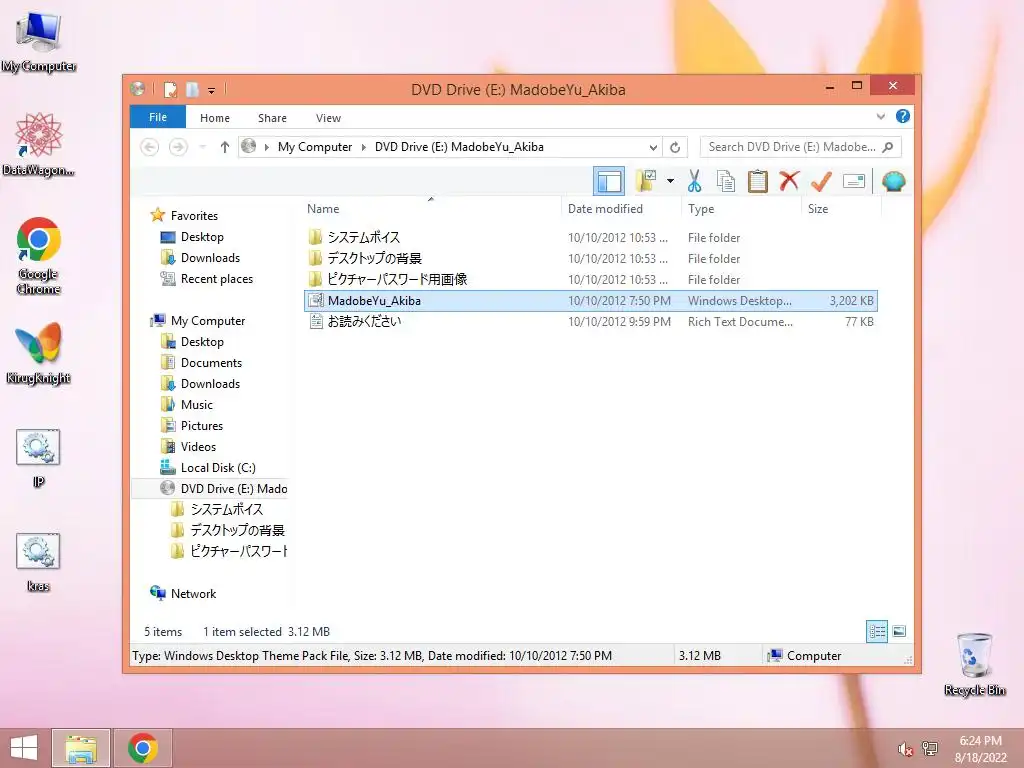The width and height of the screenshot is (1024, 768).
Task: Click the Back navigation arrow
Action: point(150,147)
